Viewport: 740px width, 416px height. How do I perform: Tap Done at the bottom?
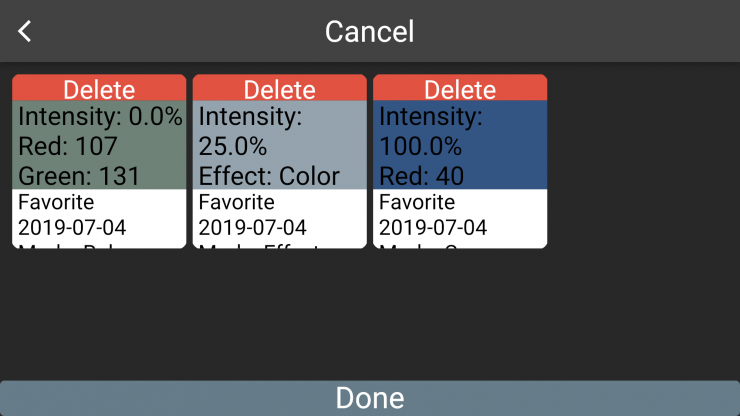click(370, 398)
